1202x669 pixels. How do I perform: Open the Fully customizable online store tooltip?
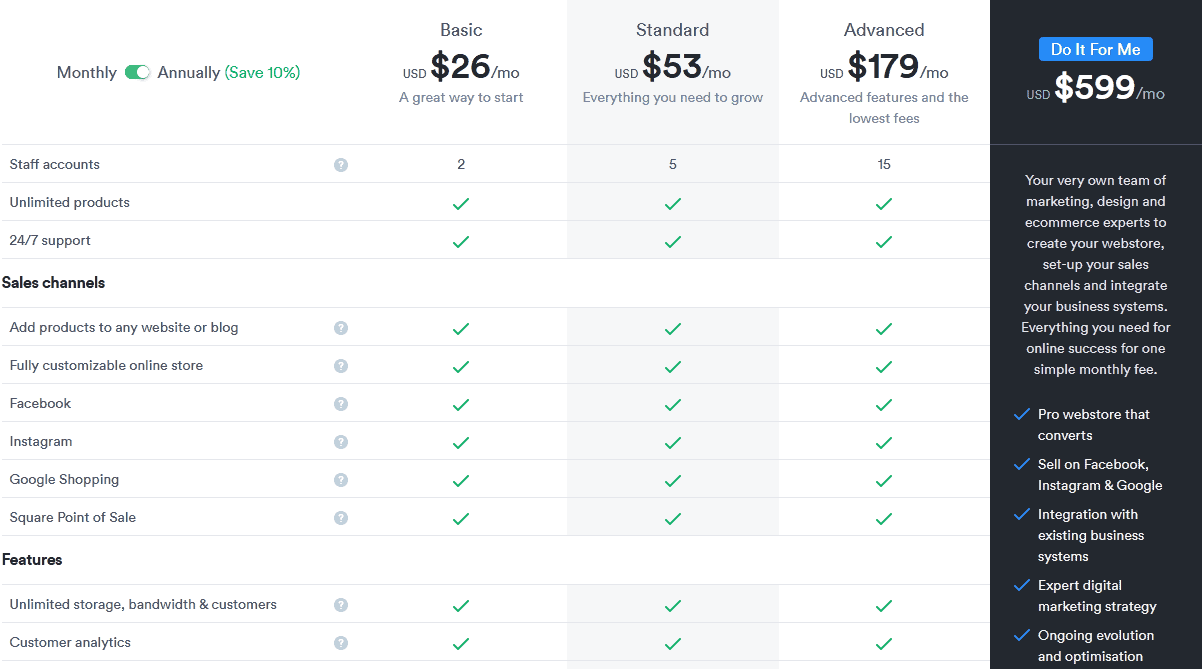pos(341,365)
